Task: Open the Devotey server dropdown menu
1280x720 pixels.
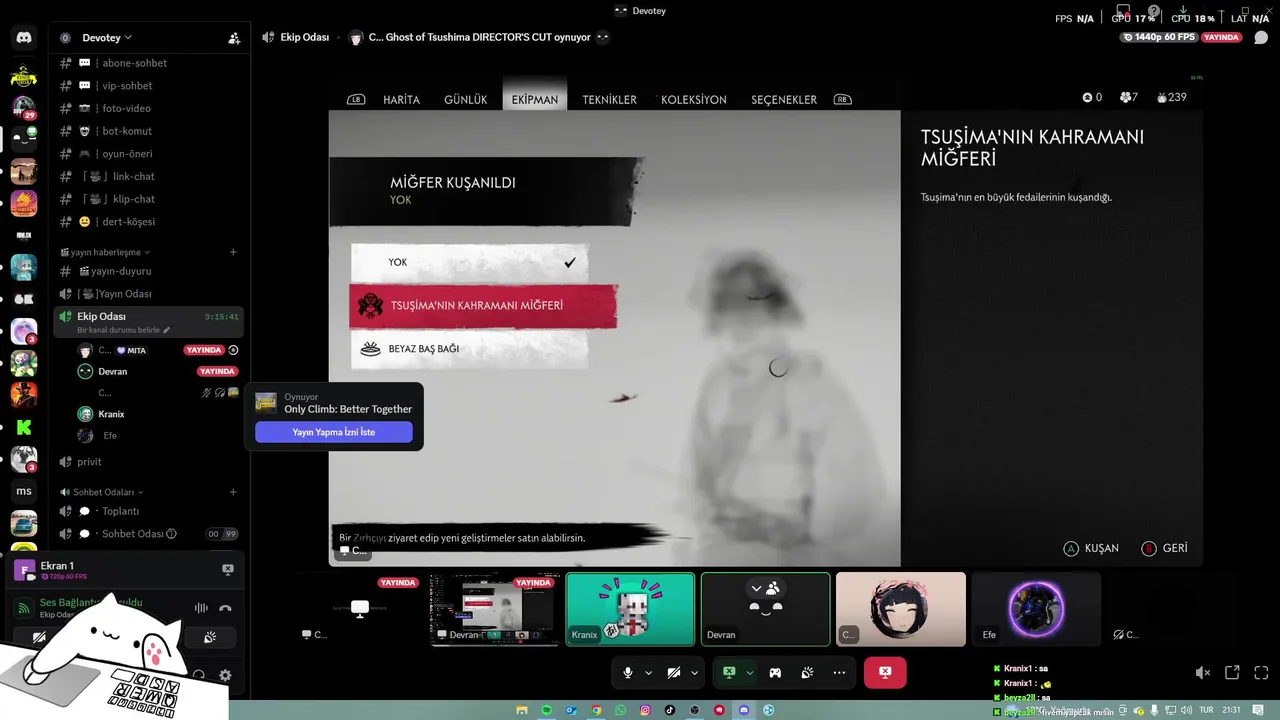Action: 107,38
